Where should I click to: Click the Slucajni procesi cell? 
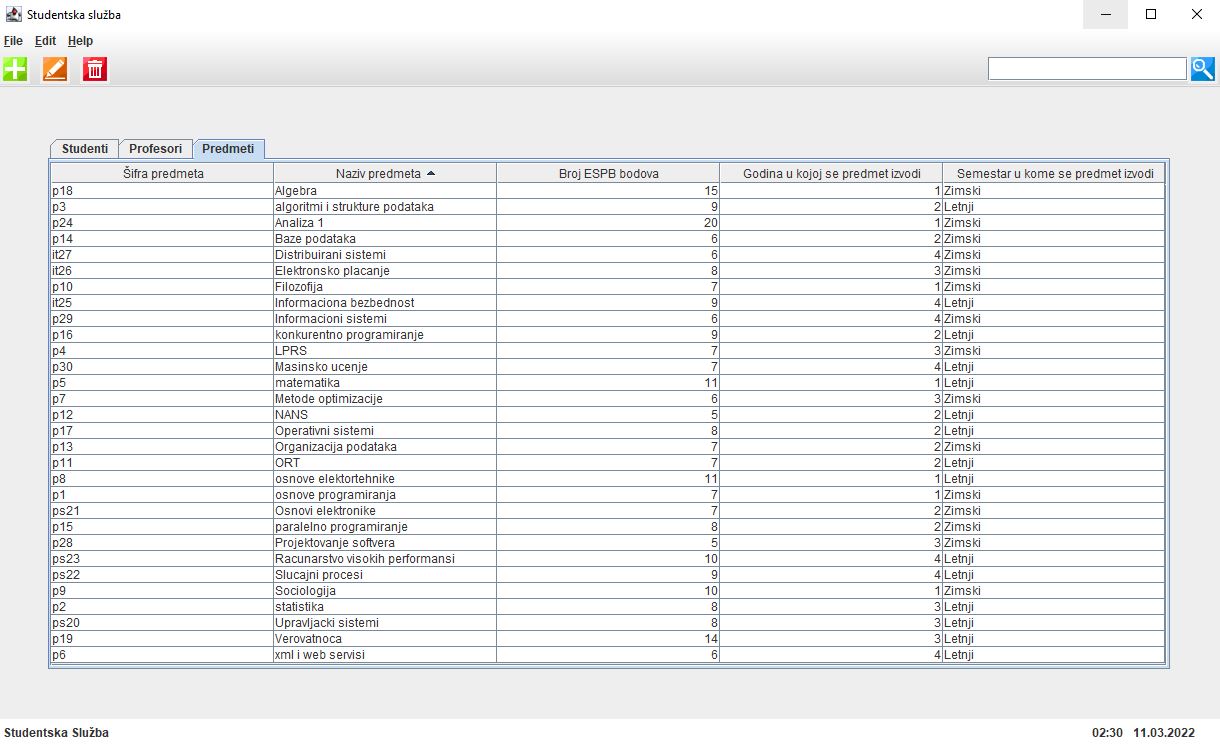click(x=385, y=575)
